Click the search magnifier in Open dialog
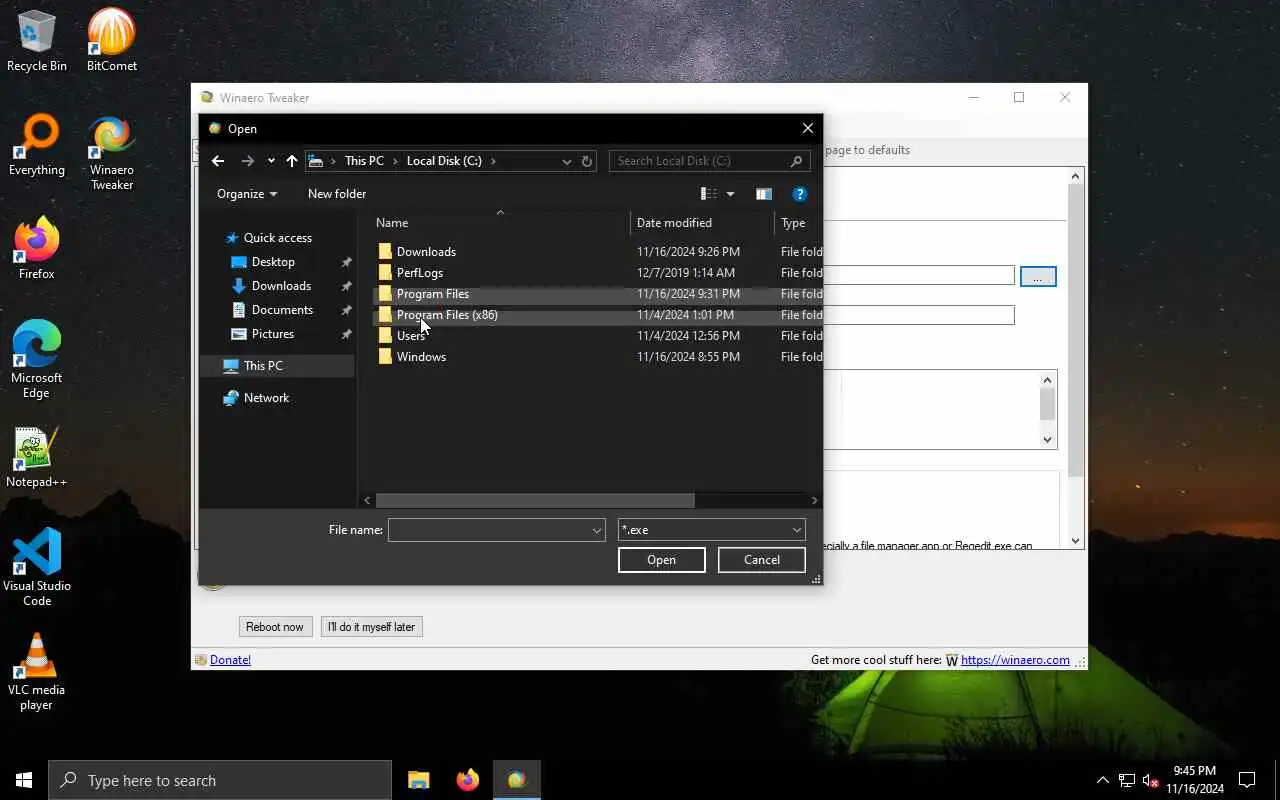 click(x=797, y=161)
